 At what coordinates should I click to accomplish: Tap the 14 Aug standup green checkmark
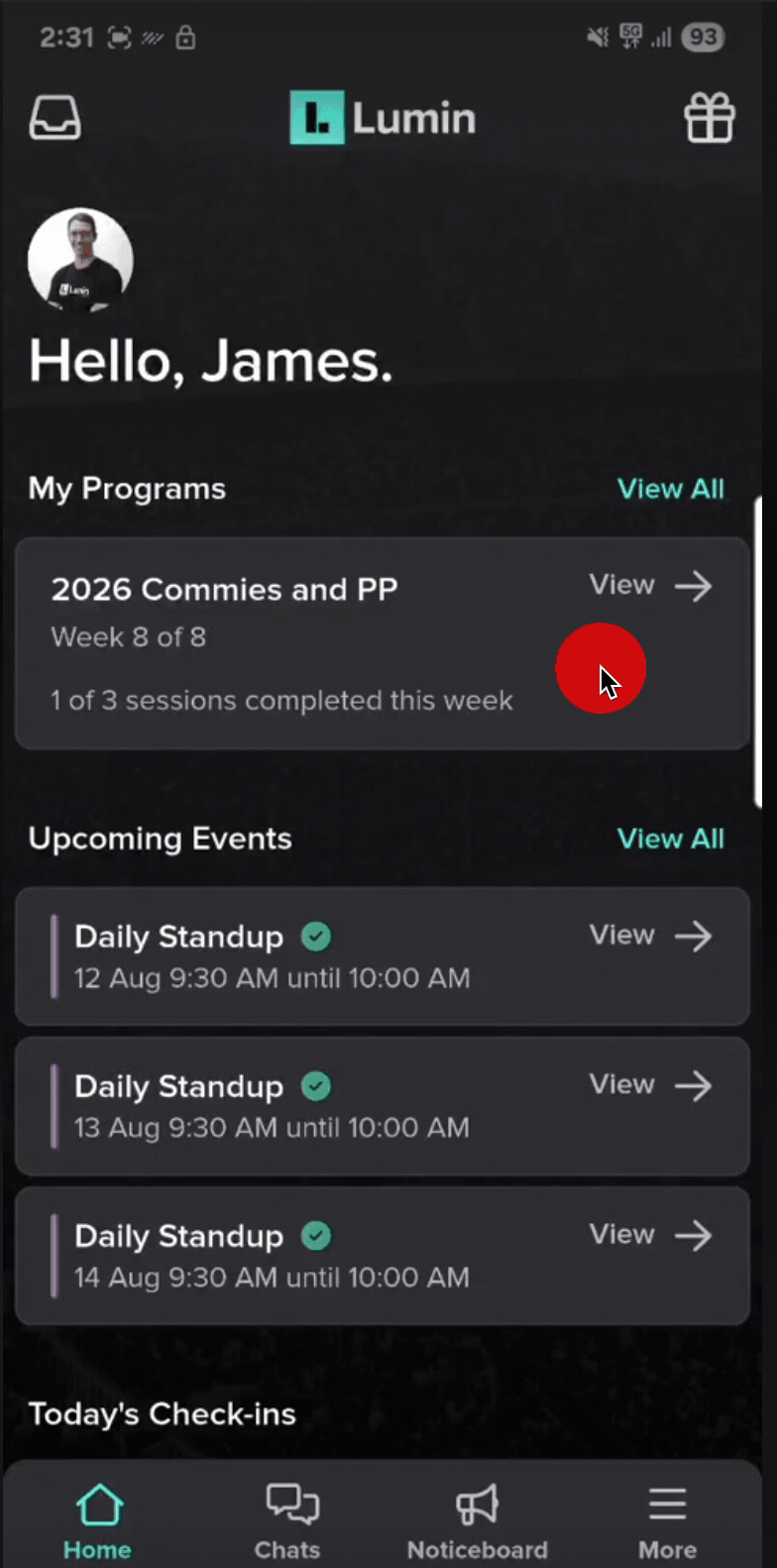pos(316,1236)
